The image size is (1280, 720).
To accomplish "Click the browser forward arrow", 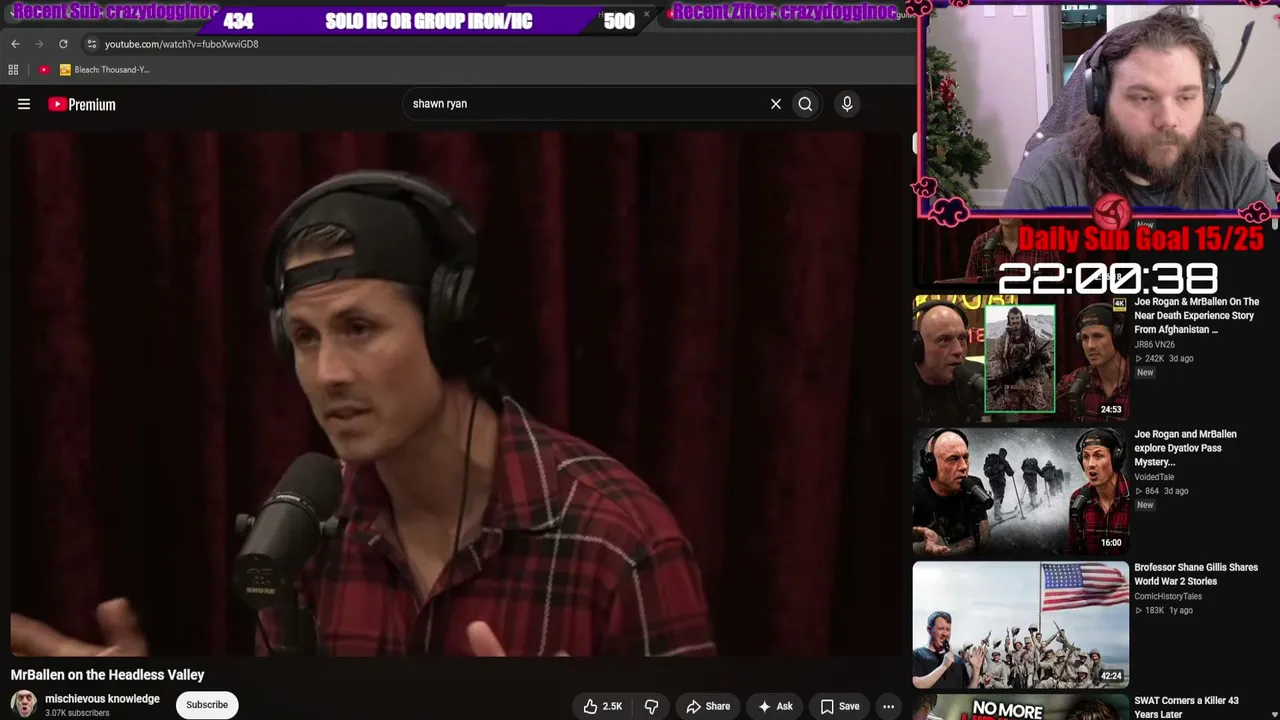I will click(x=39, y=44).
